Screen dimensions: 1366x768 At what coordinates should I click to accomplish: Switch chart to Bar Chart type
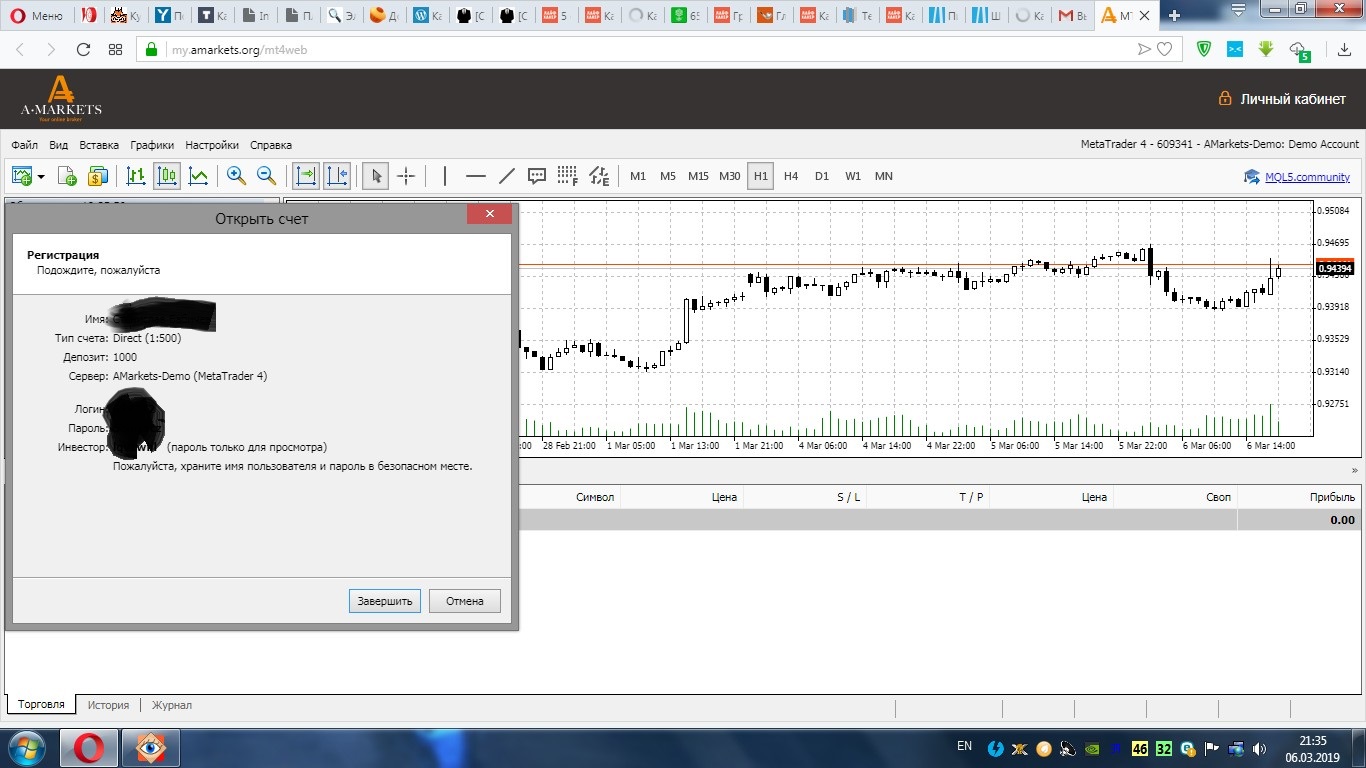tap(136, 176)
